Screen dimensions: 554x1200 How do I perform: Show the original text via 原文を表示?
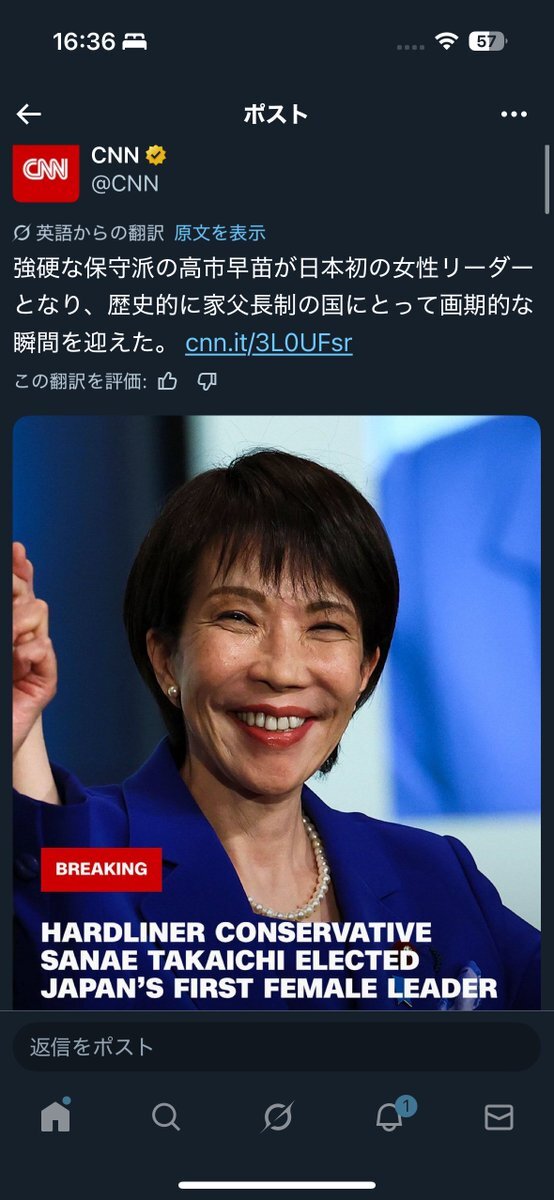(x=220, y=233)
